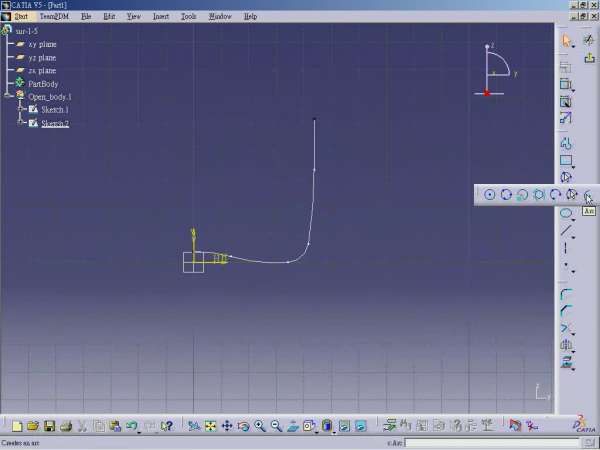Viewport: 600px width, 450px height.
Task: Select the Chamfer tool
Action: (x=566, y=311)
